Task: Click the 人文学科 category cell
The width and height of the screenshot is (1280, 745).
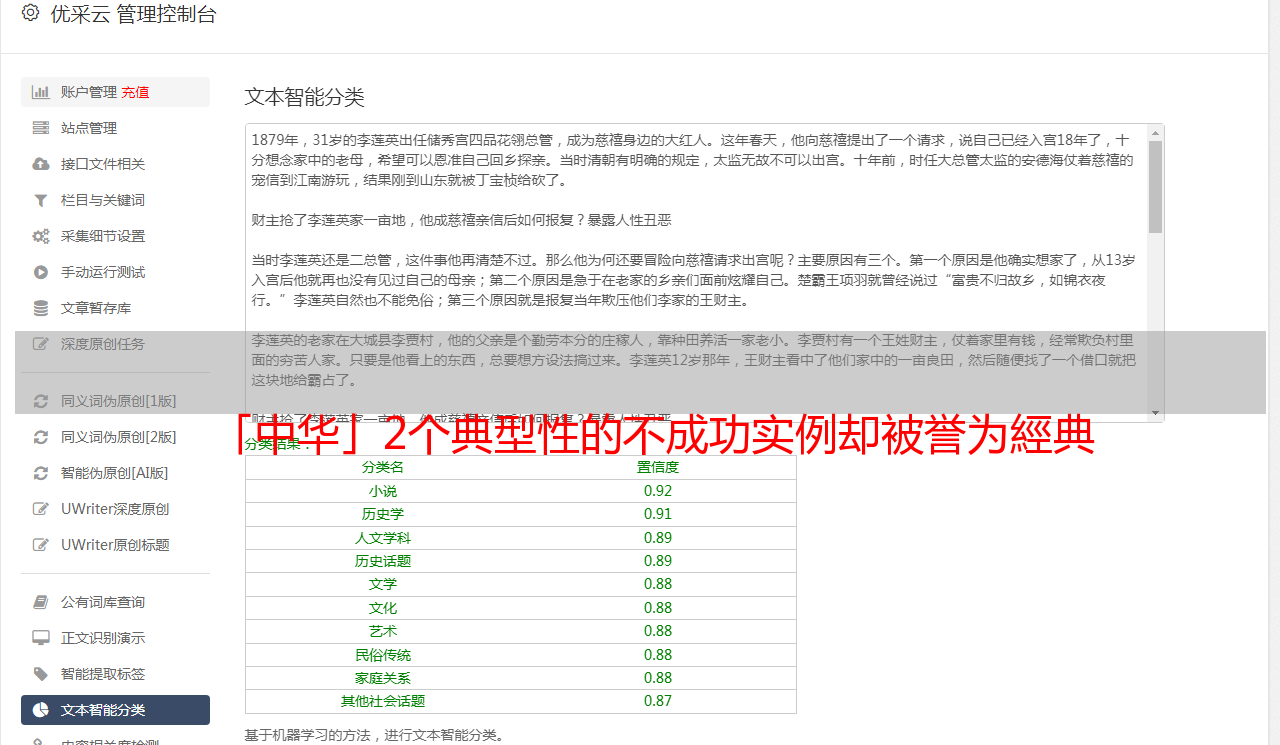Action: 383,538
